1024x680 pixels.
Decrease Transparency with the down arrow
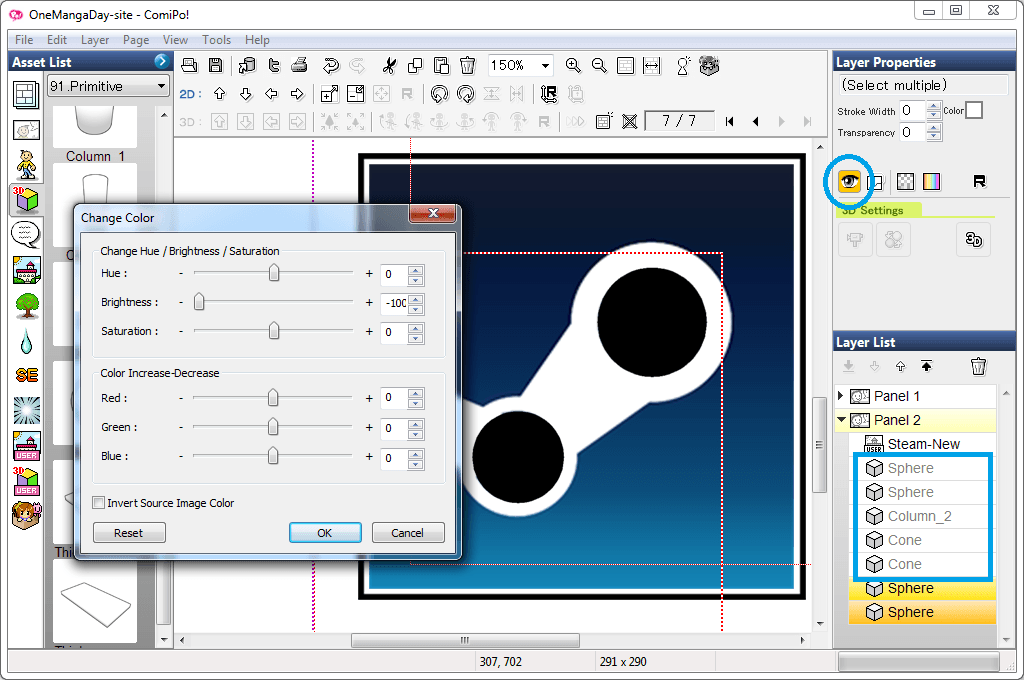point(934,137)
